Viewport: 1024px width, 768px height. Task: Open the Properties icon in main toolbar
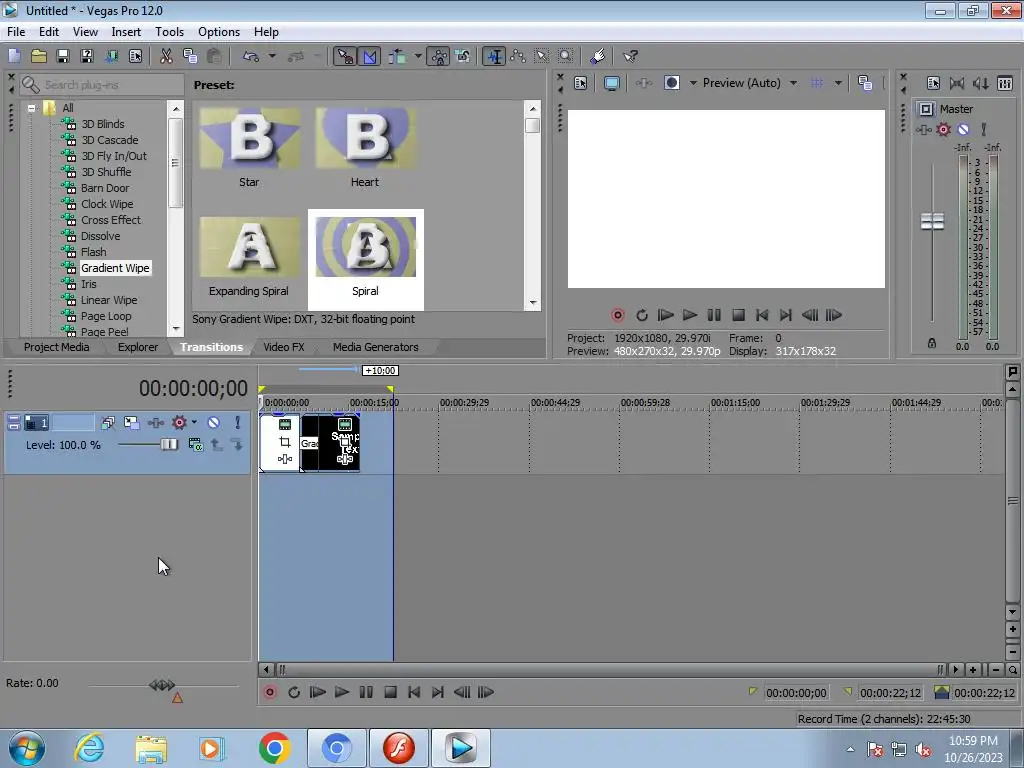coord(136,57)
